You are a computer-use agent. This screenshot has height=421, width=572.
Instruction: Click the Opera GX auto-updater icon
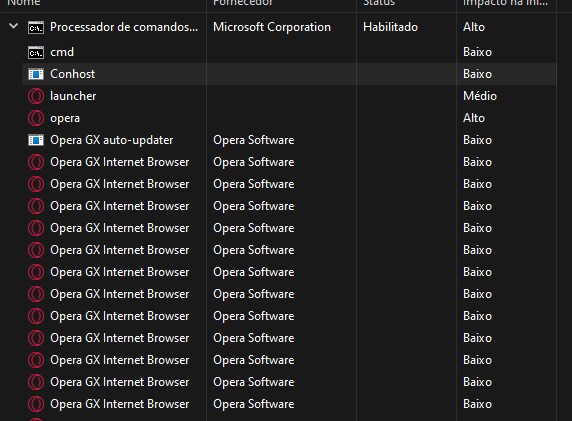coord(36,140)
